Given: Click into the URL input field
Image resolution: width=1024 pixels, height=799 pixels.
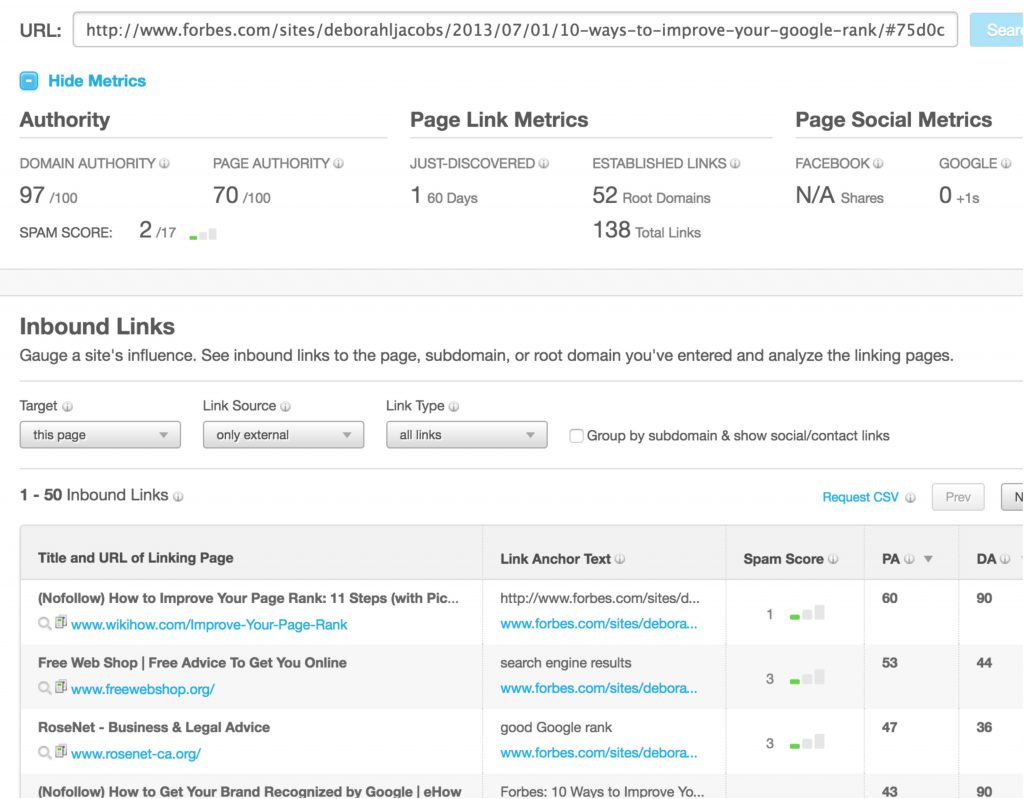Looking at the screenshot, I should point(515,30).
